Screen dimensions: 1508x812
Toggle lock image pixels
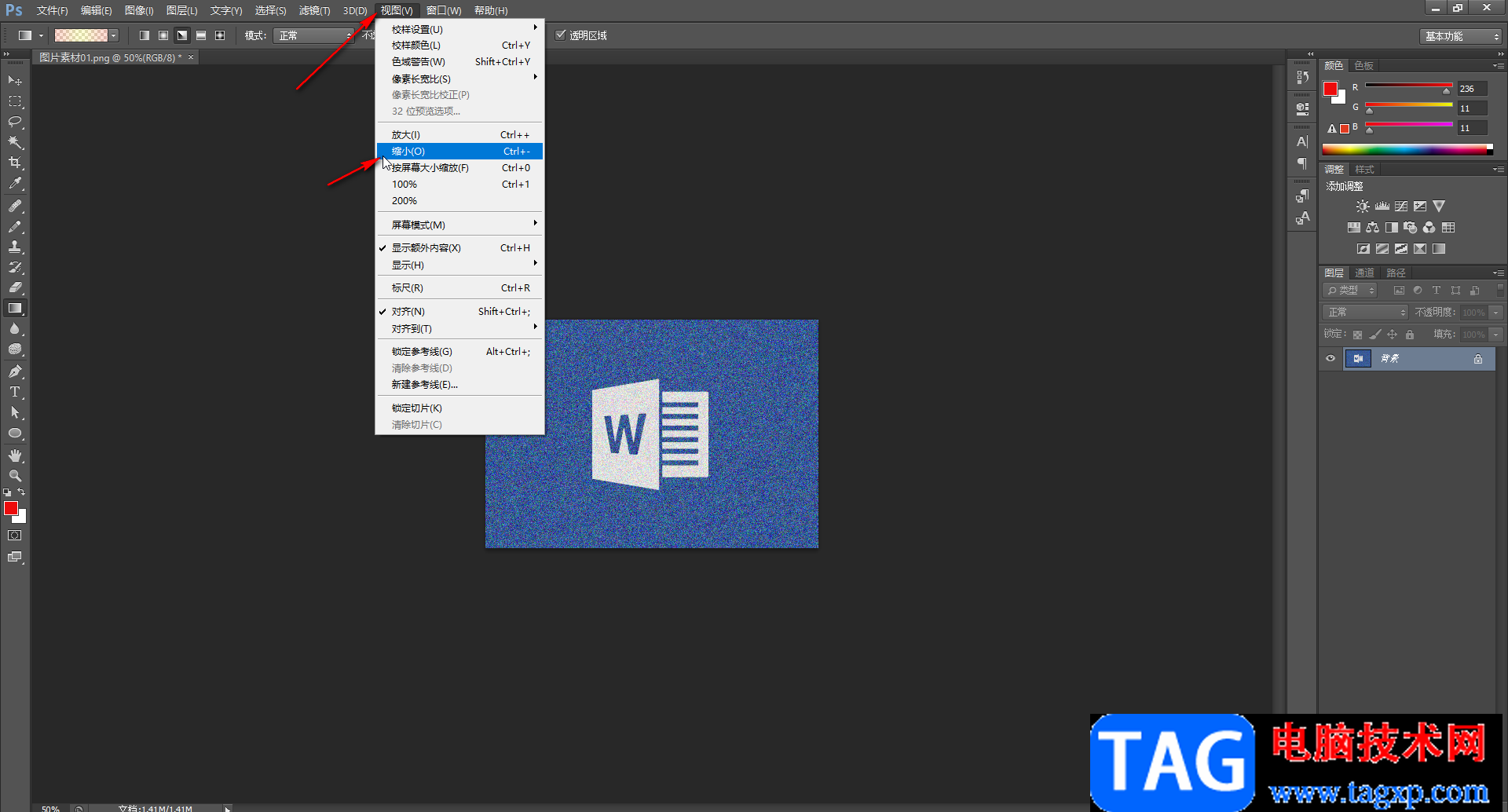1374,335
